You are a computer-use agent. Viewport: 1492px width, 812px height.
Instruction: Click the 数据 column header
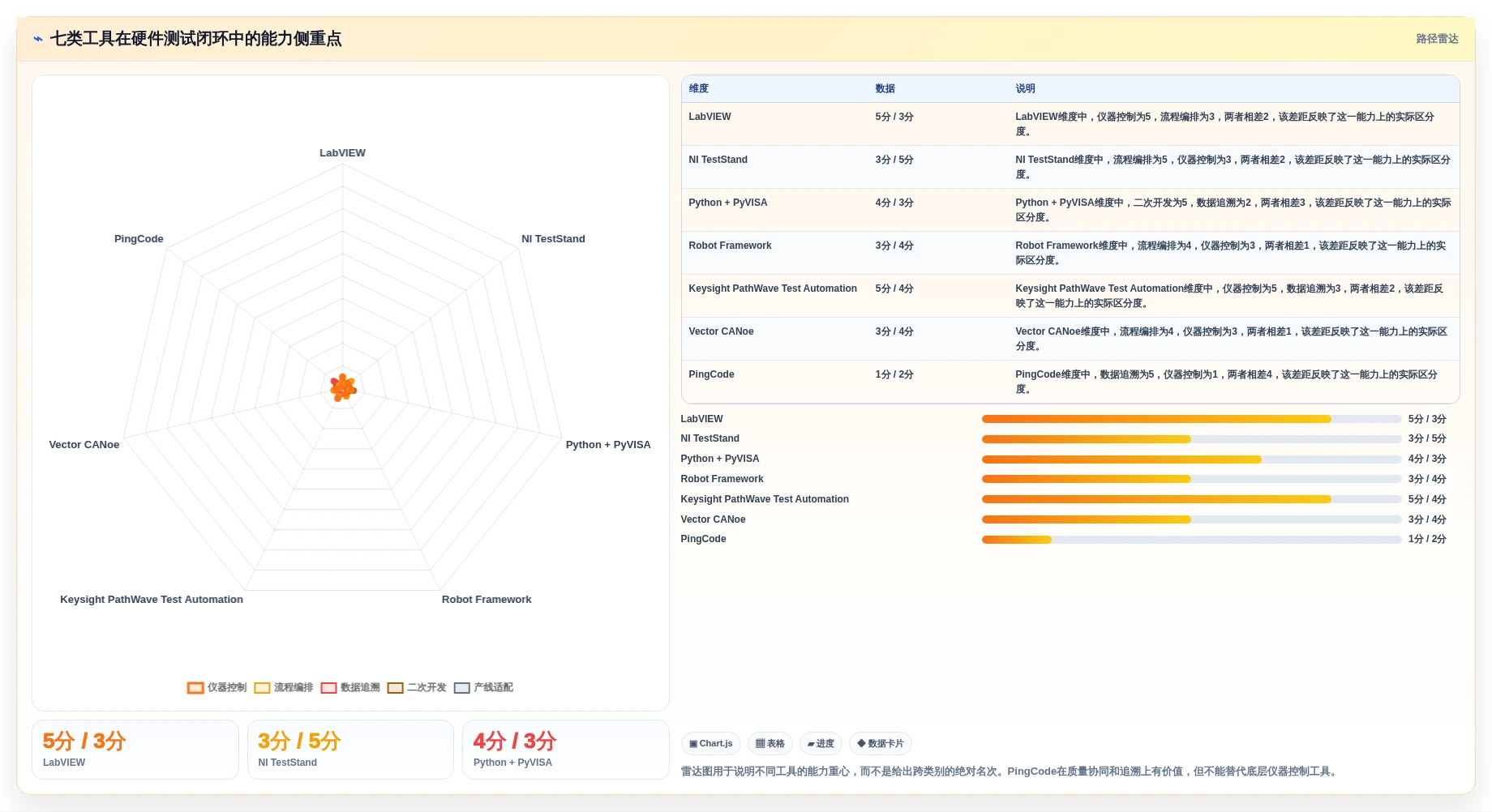pyautogui.click(x=885, y=88)
